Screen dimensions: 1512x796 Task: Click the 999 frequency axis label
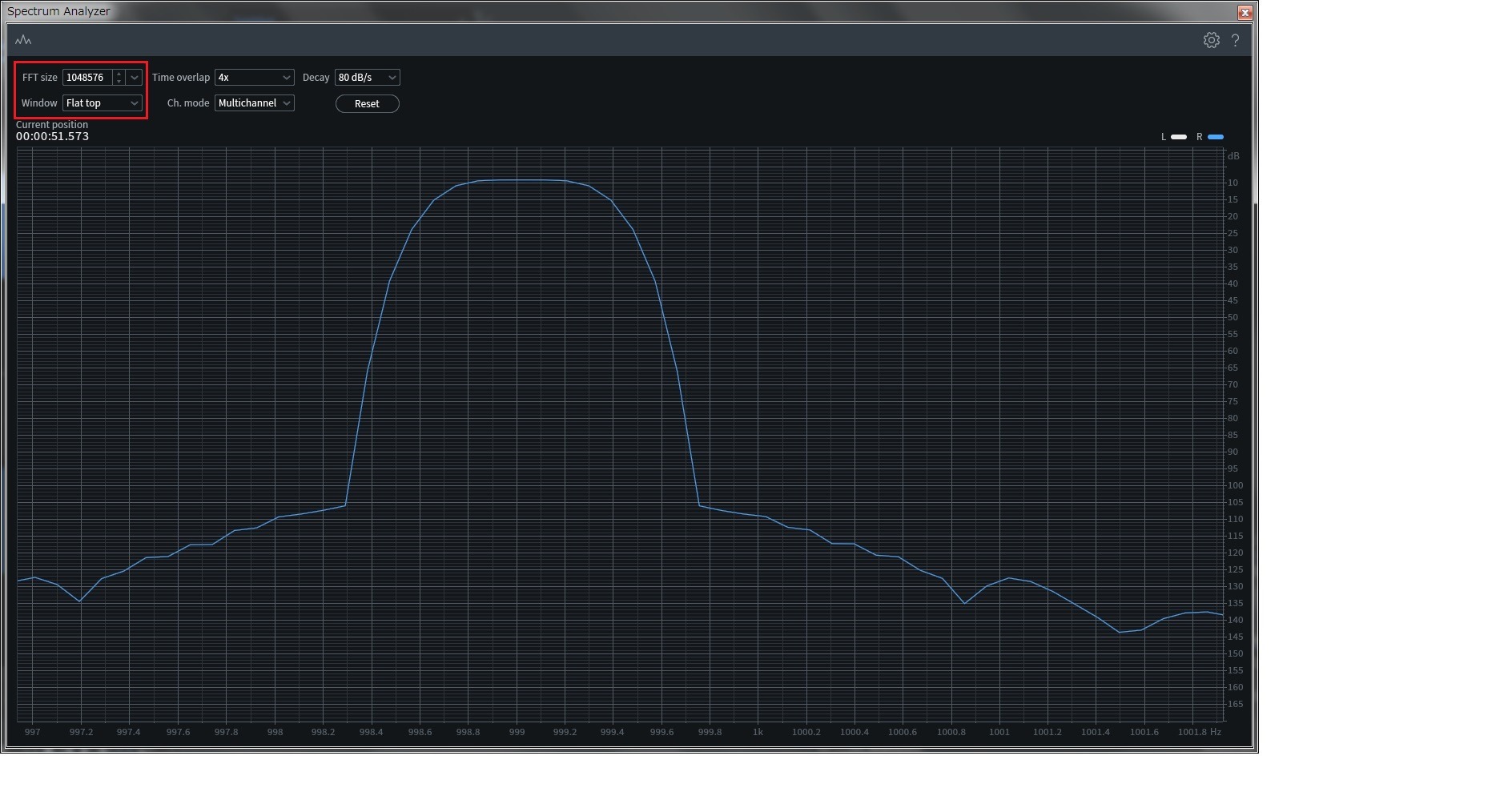pos(517,732)
